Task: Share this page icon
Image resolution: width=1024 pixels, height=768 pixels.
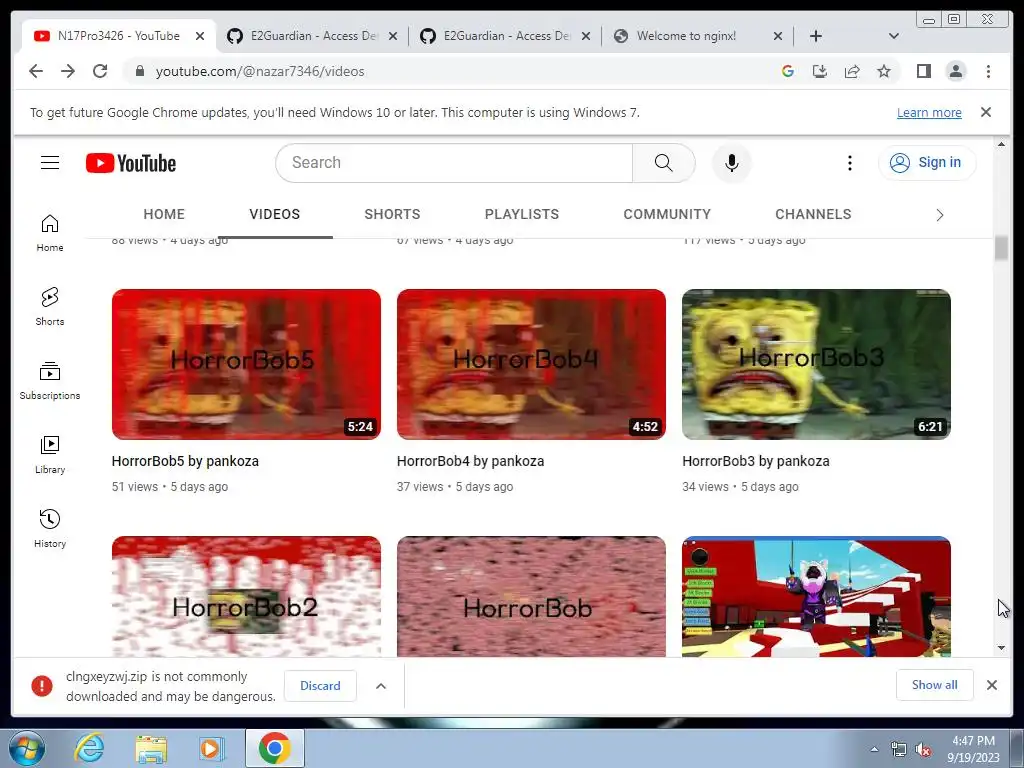Action: pyautogui.click(x=852, y=71)
